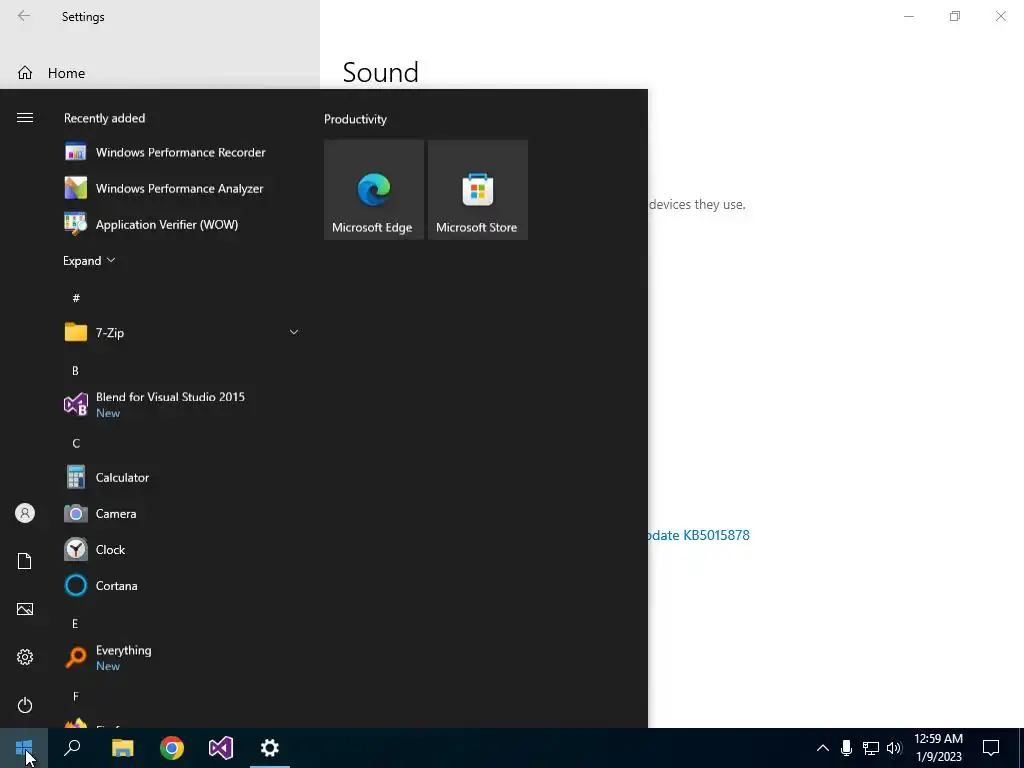Open Application Verifier (WOW)
1024x768 pixels.
tap(181, 225)
